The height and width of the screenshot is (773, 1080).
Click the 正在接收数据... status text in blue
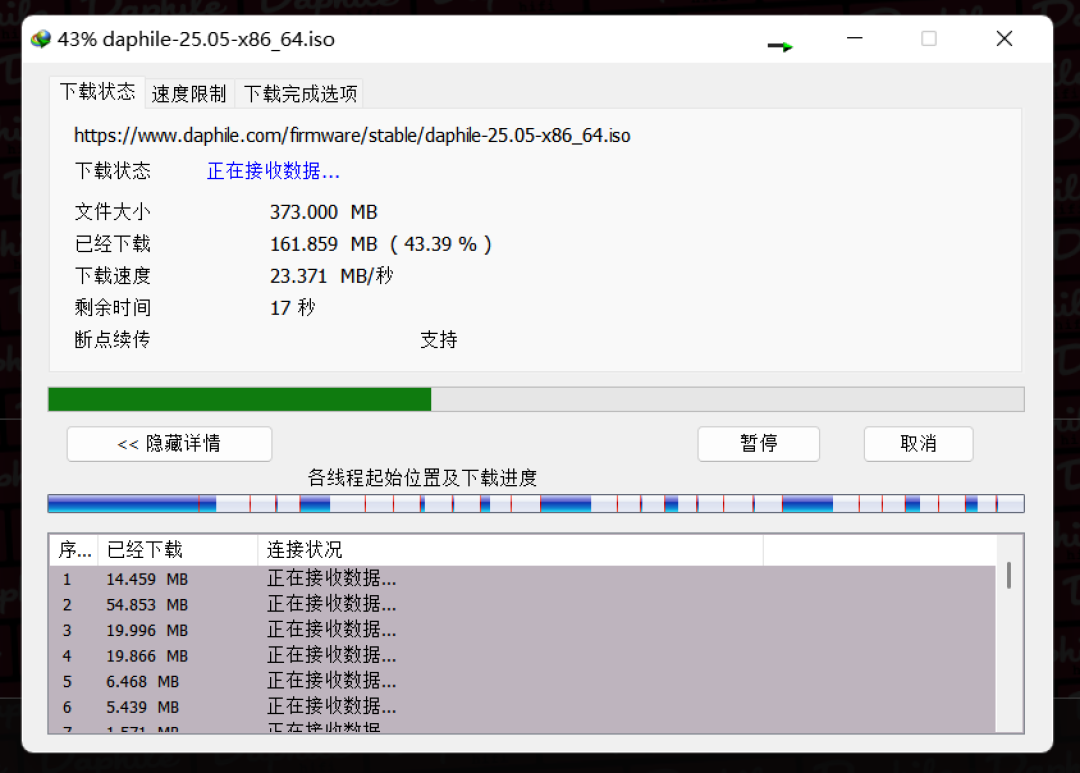[x=273, y=171]
